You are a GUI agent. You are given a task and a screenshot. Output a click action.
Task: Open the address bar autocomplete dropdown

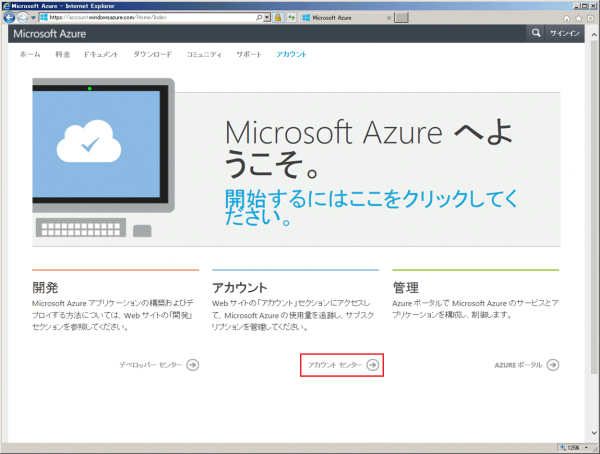(267, 18)
